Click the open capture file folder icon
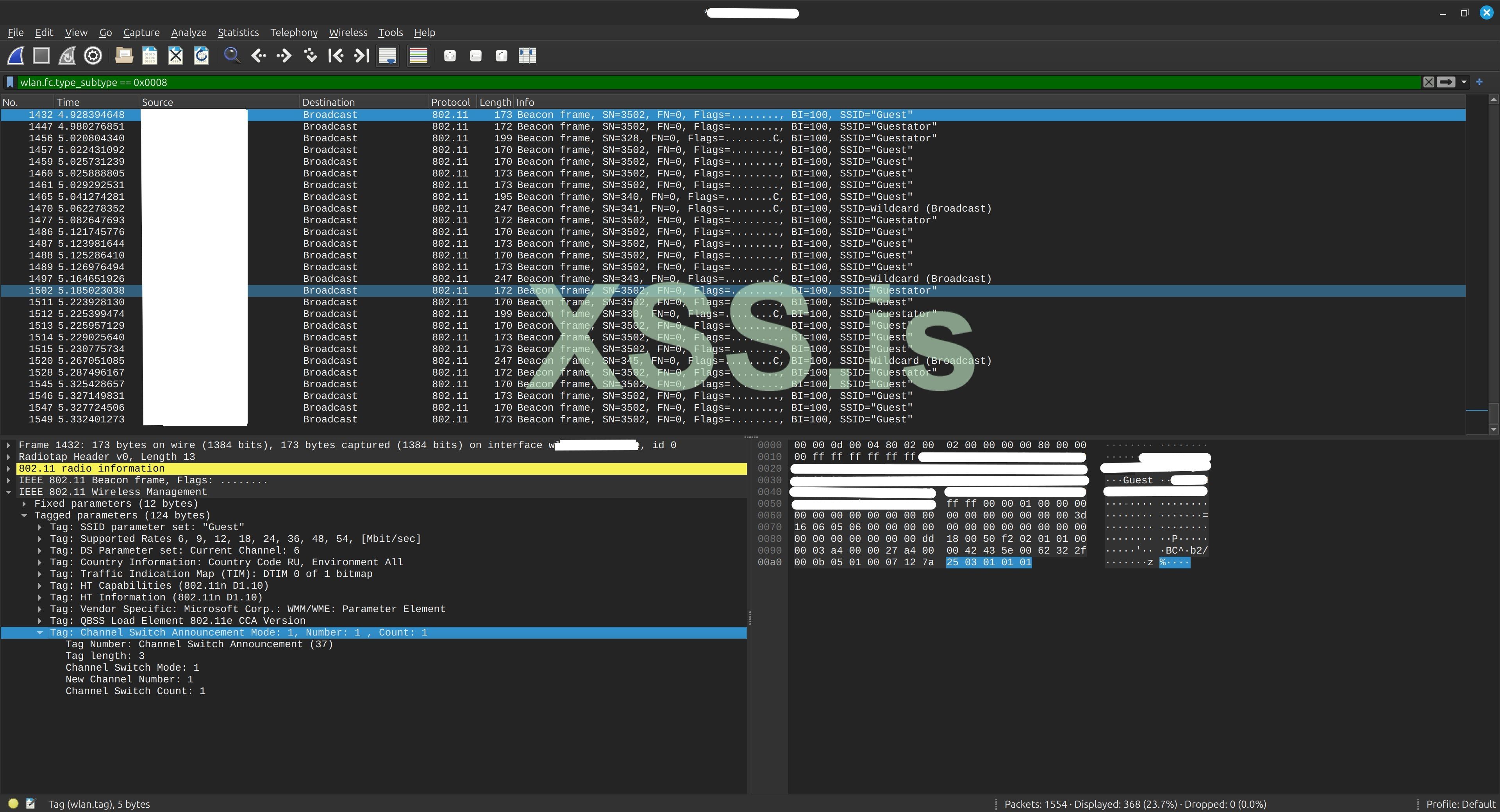The width and height of the screenshot is (1500, 812). [x=123, y=56]
